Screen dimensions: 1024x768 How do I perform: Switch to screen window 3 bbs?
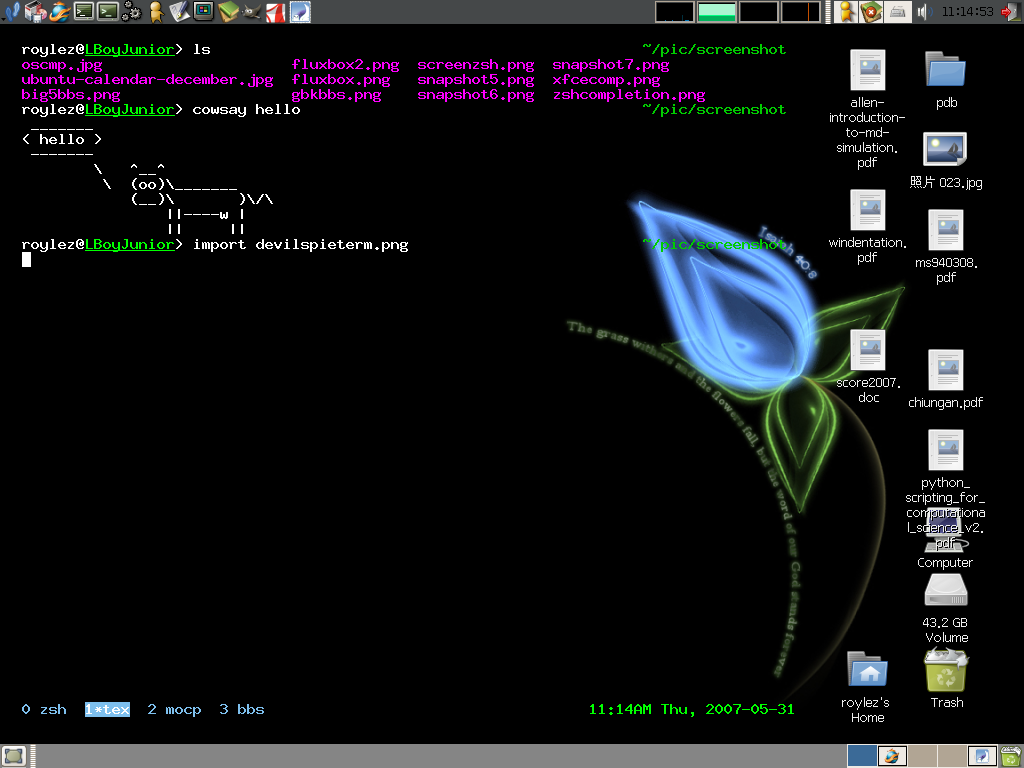(x=242, y=709)
